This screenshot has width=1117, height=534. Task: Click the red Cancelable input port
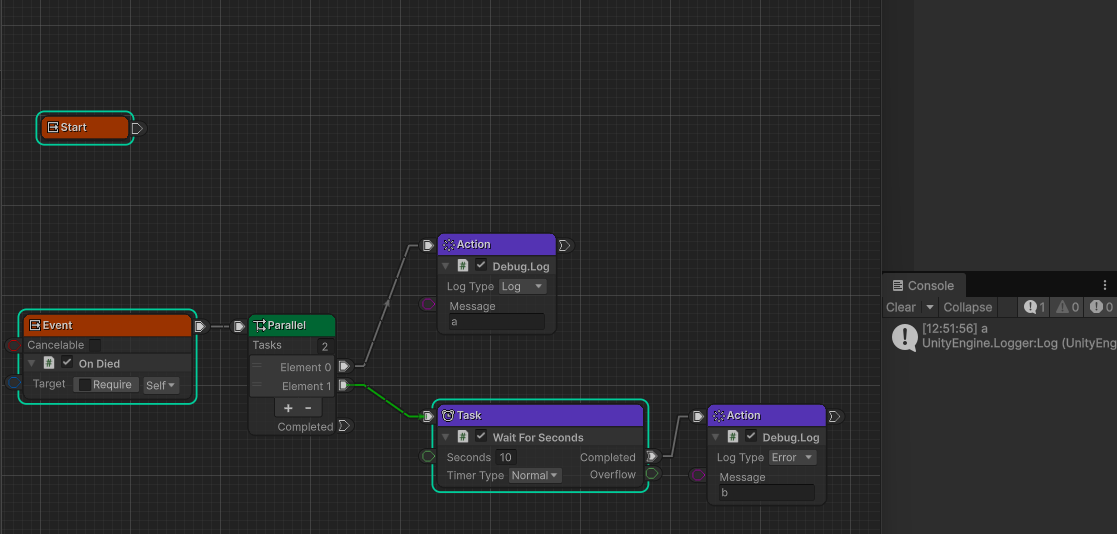13,345
